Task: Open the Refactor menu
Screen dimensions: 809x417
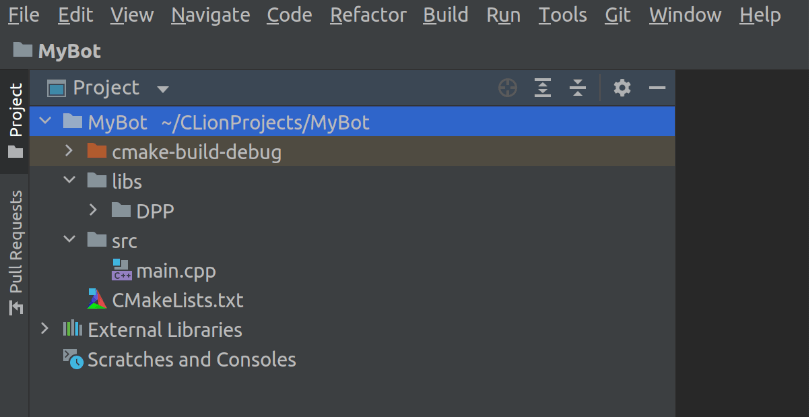Action: point(367,15)
